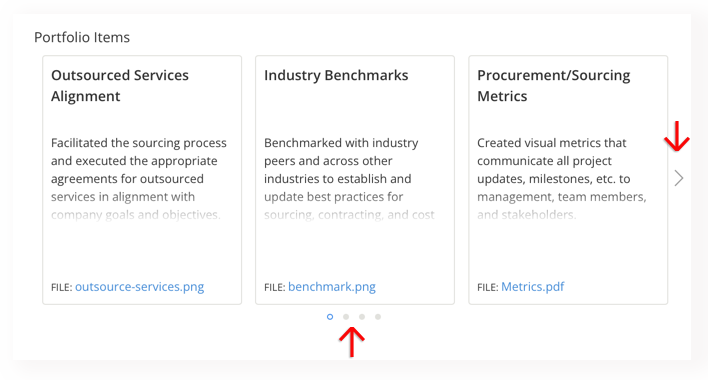Click the Procurement/Sourcing Metrics card title
The width and height of the screenshot is (708, 380).
pyautogui.click(x=554, y=85)
